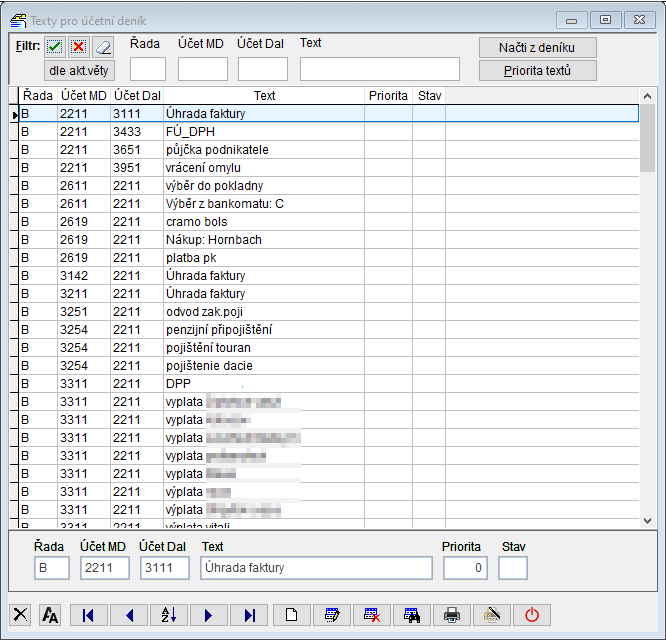
Task: Click the down arrow of the table scrollbar
Action: pyautogui.click(x=647, y=520)
